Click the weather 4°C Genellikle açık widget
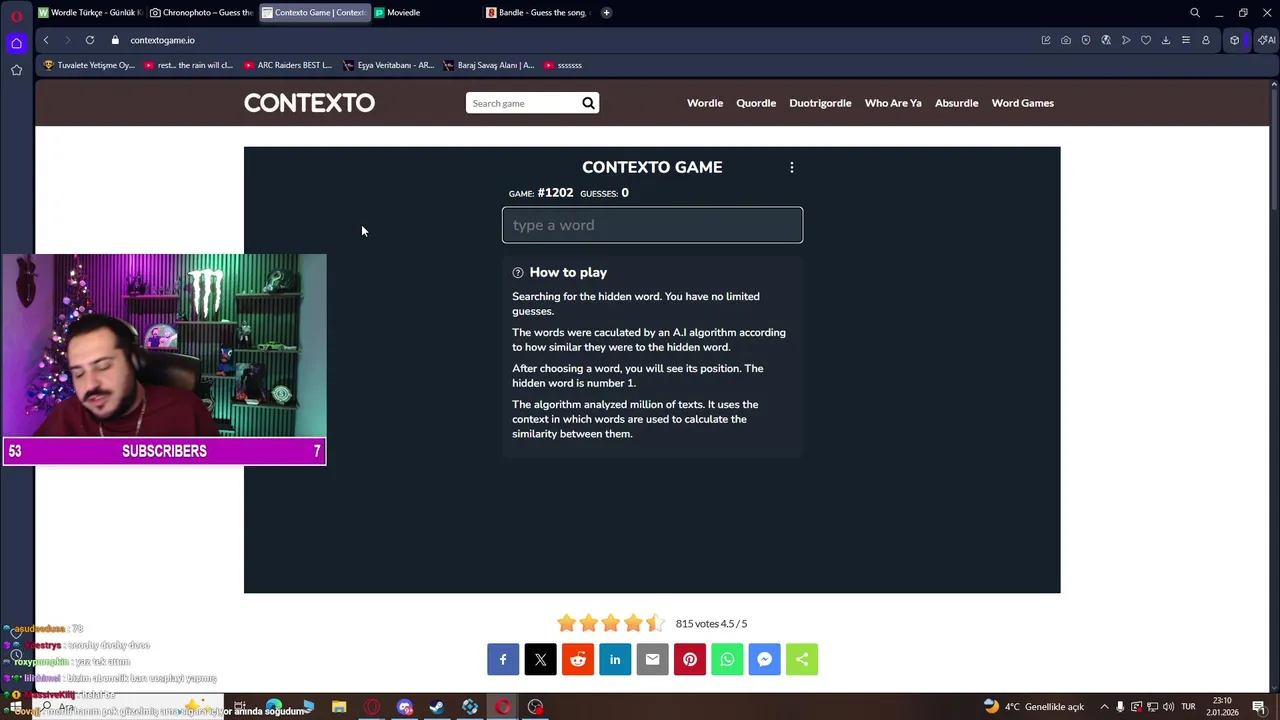This screenshot has height=720, width=1280. click(1034, 707)
